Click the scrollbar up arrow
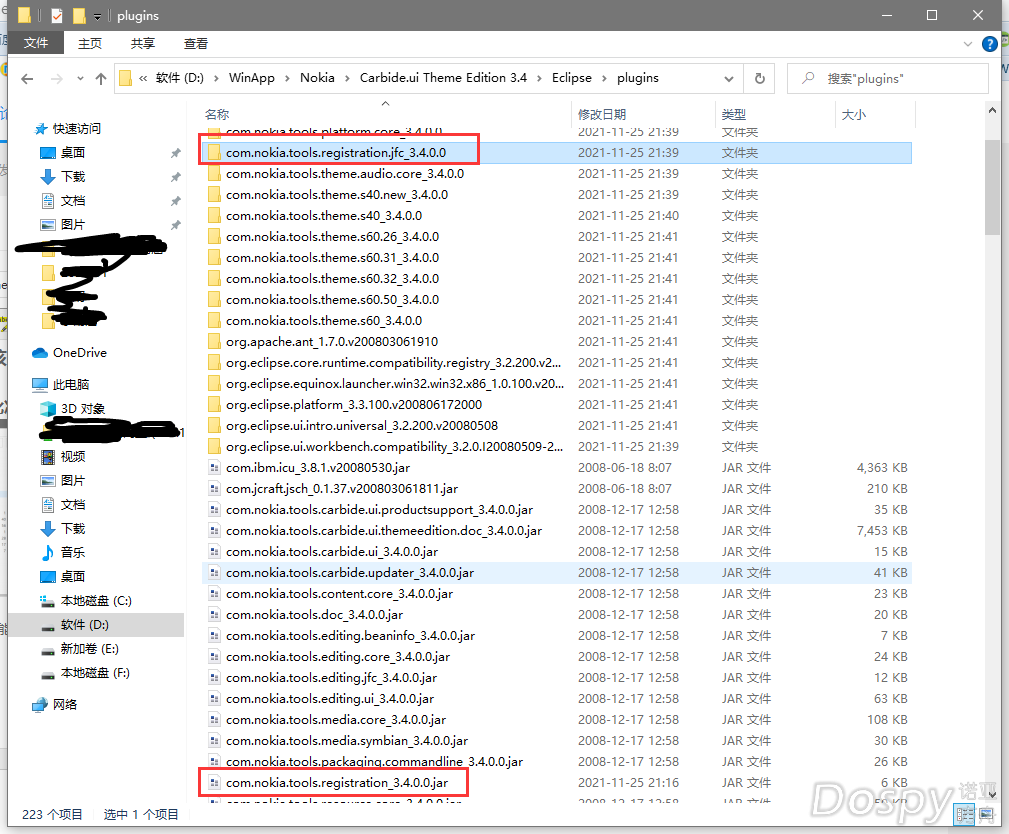The image size is (1009, 834). pyautogui.click(x=992, y=111)
